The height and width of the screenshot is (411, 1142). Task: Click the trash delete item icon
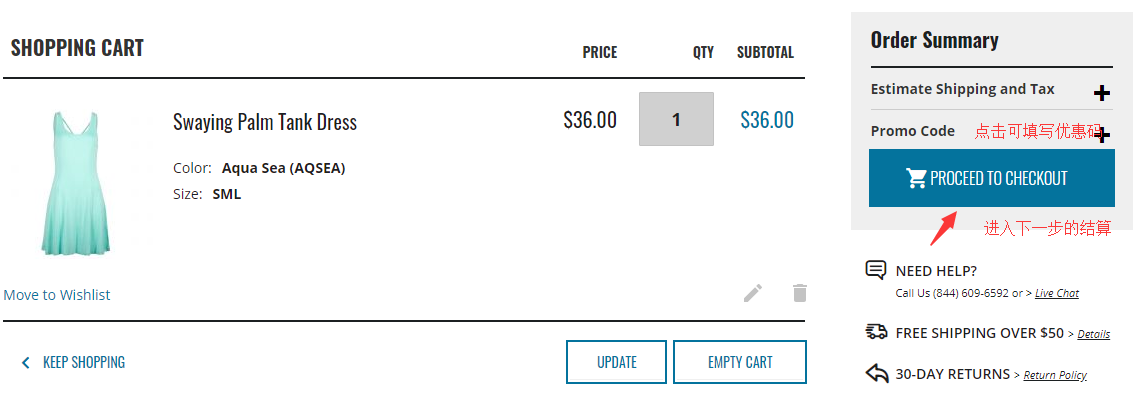(x=799, y=293)
